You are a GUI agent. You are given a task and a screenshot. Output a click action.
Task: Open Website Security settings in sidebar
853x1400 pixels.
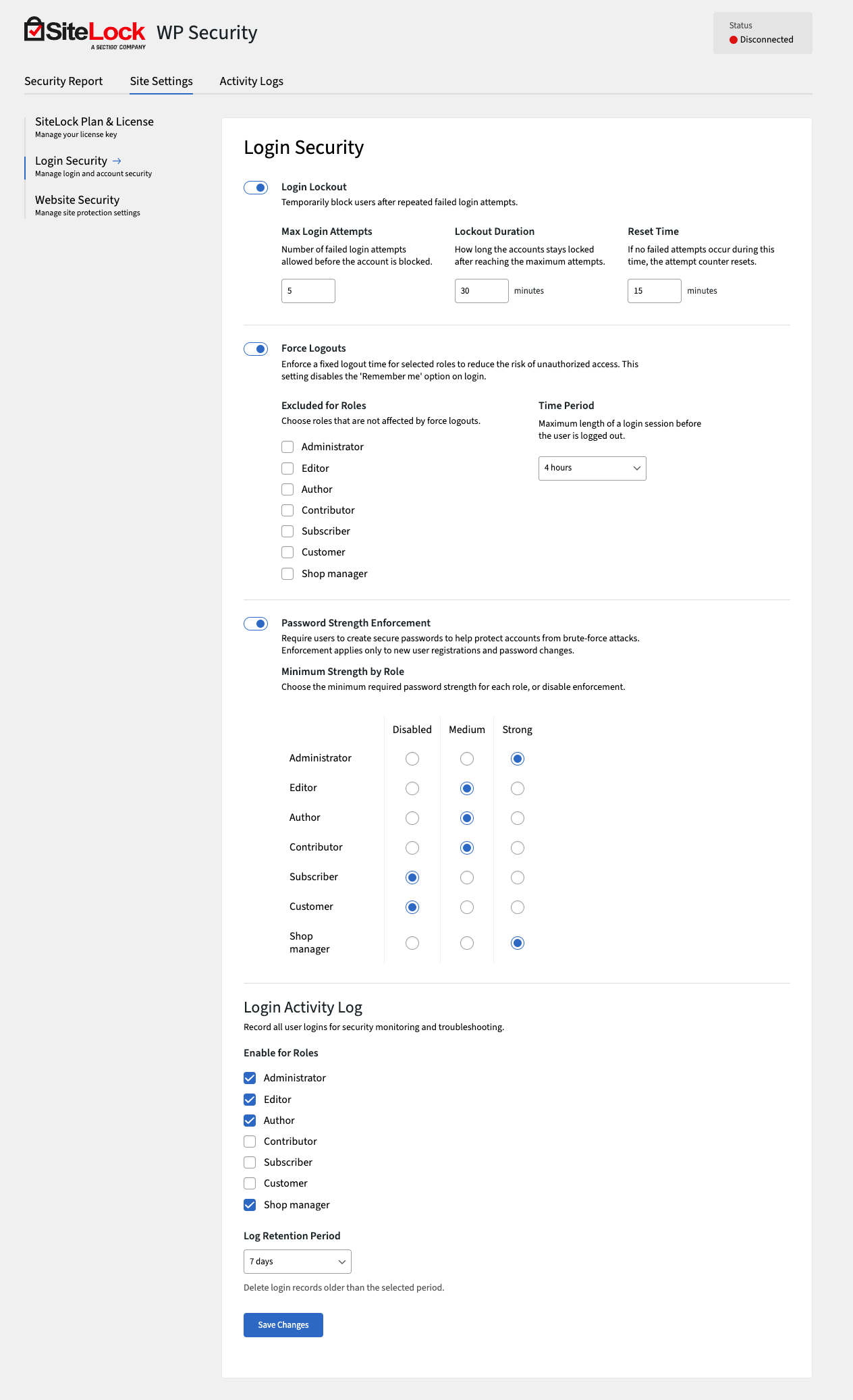(x=77, y=200)
